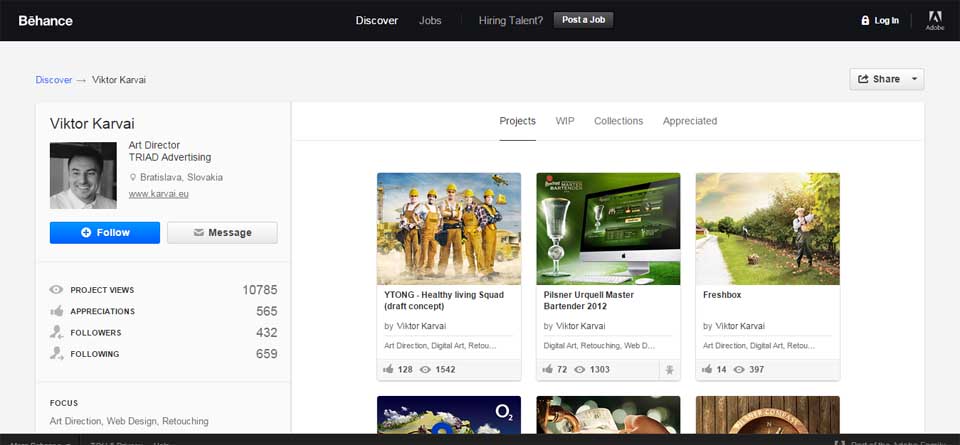
Task: Click the thumbs-up icon under Pilsner Urquell project
Action: point(548,370)
